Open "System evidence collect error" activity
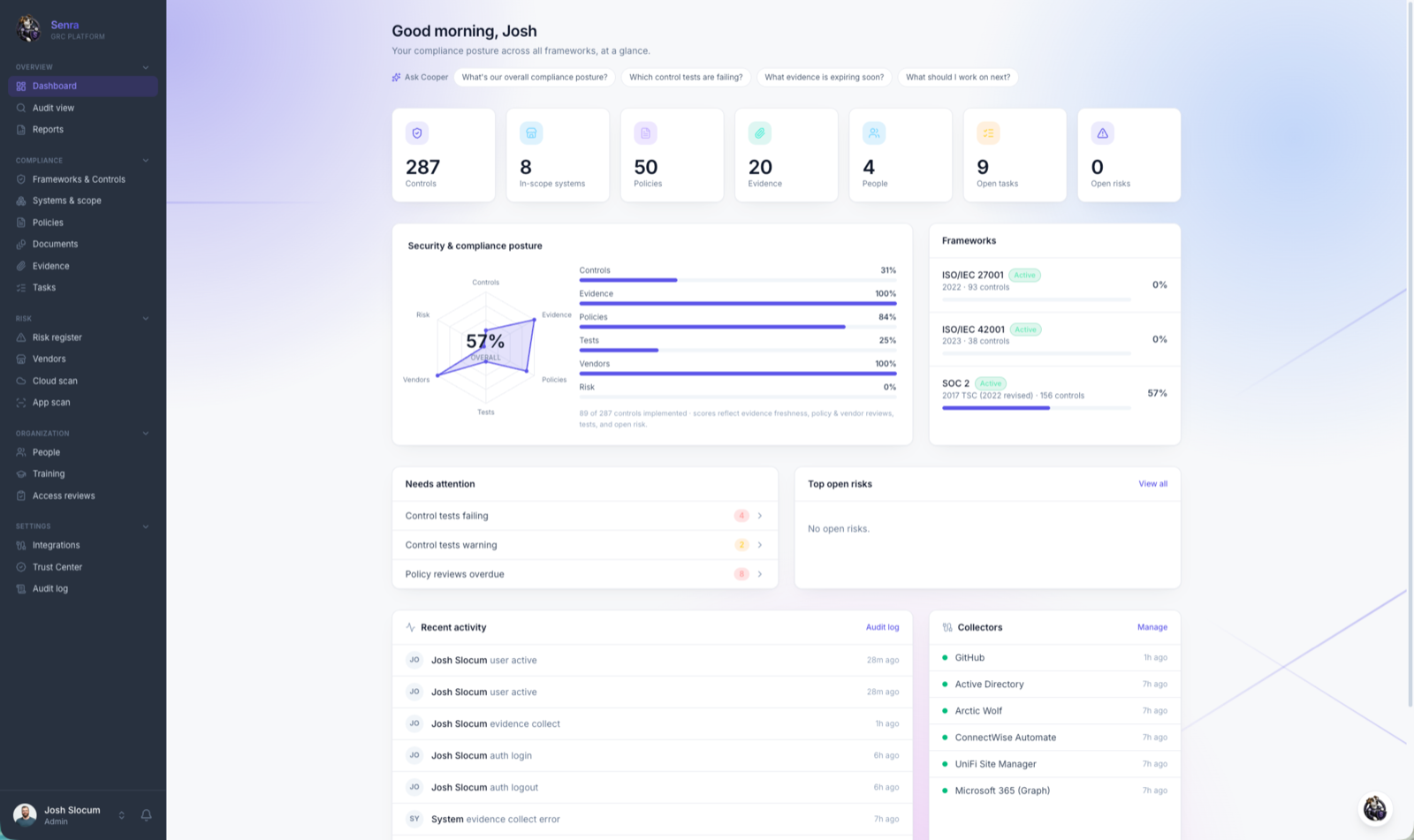Image resolution: width=1414 pixels, height=840 pixels. point(652,819)
